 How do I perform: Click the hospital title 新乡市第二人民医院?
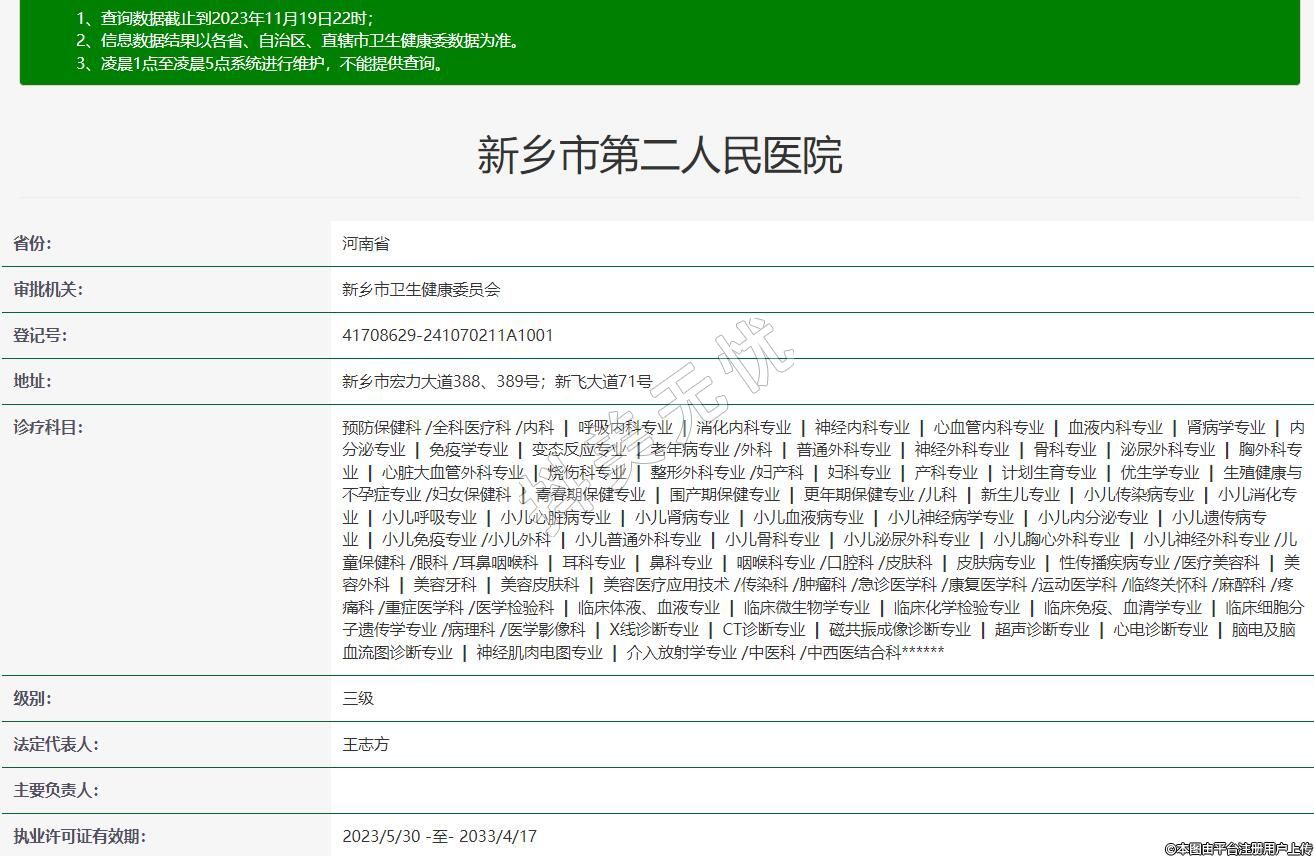point(659,155)
